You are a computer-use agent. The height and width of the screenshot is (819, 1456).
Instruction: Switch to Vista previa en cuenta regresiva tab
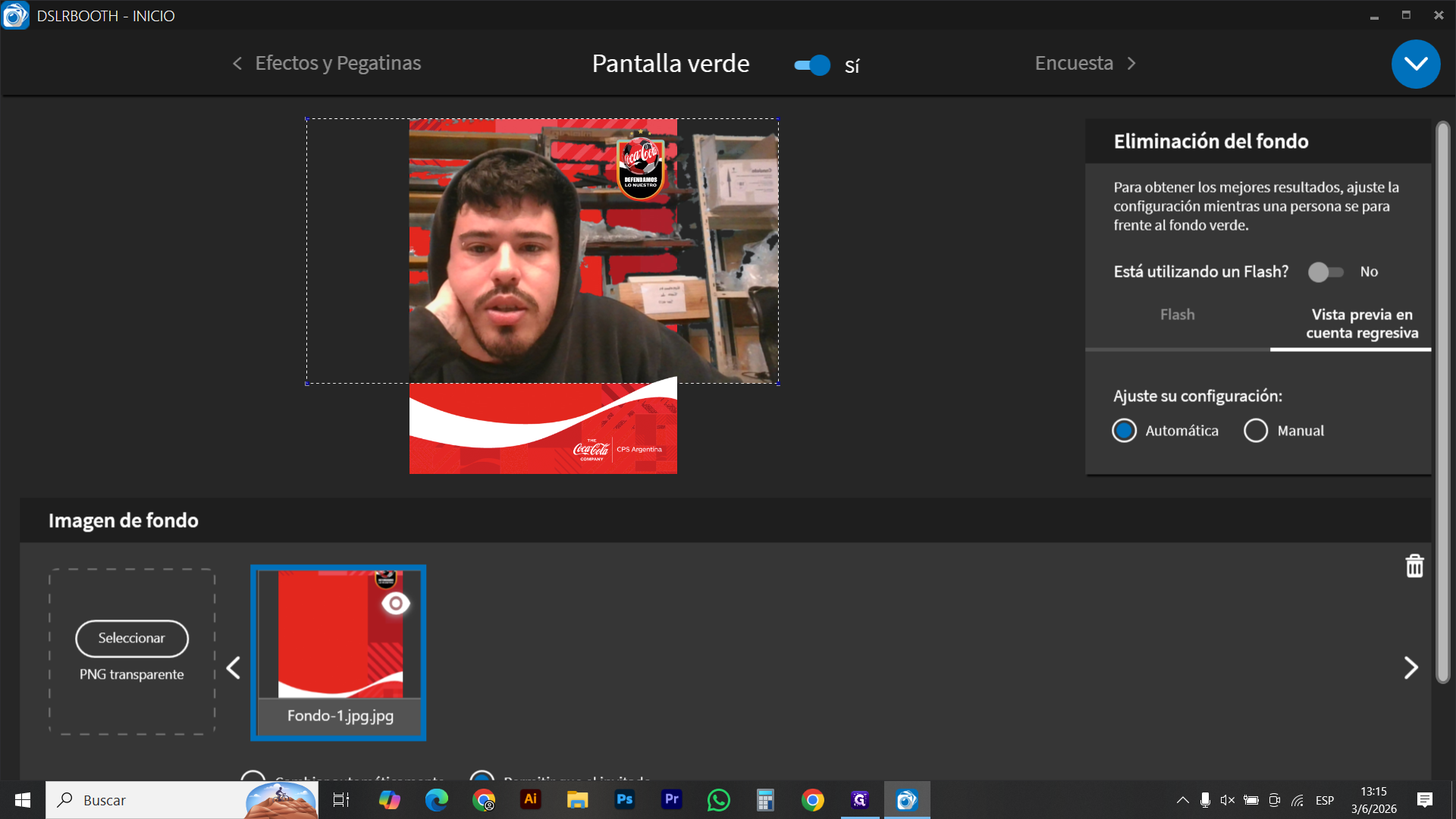tap(1361, 324)
